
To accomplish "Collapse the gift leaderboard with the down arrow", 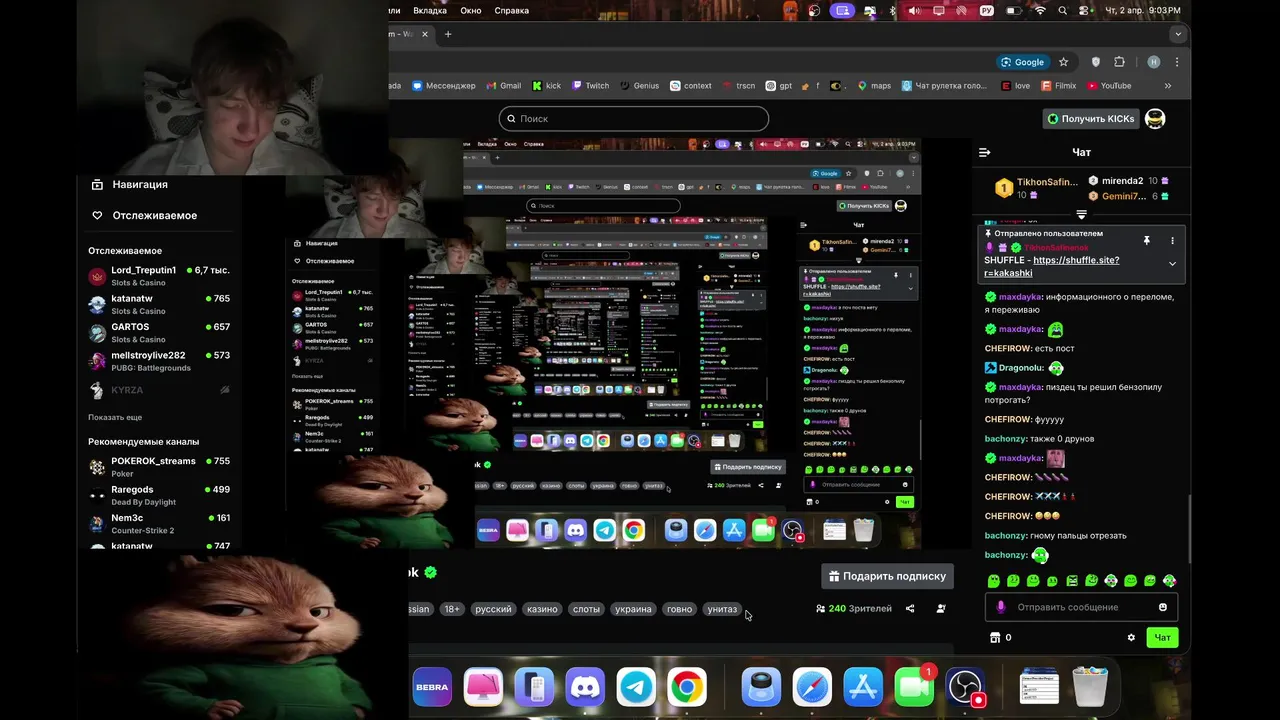I will click(1081, 214).
